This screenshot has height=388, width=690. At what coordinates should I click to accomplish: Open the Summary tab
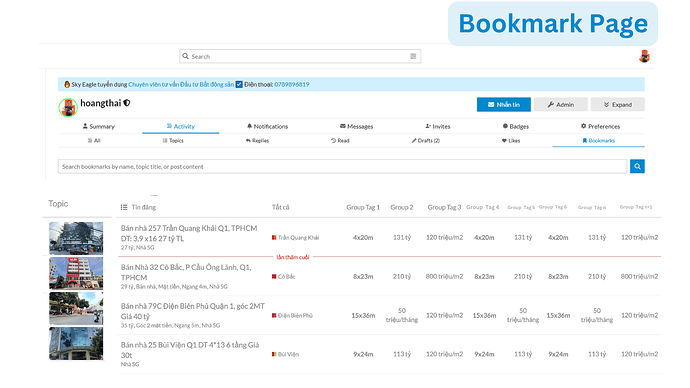pos(99,126)
